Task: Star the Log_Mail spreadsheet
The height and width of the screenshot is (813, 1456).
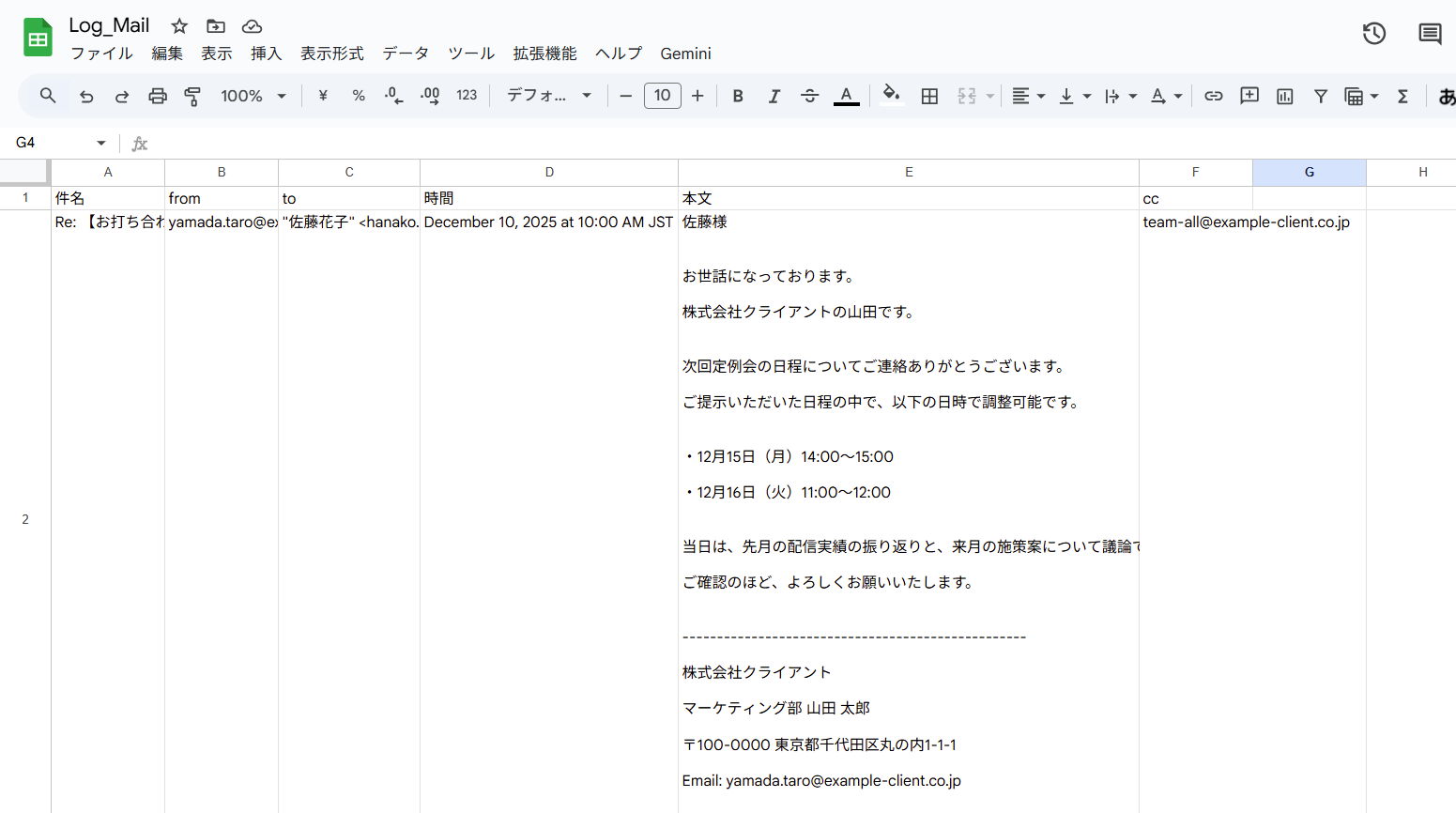Action: pyautogui.click(x=178, y=26)
